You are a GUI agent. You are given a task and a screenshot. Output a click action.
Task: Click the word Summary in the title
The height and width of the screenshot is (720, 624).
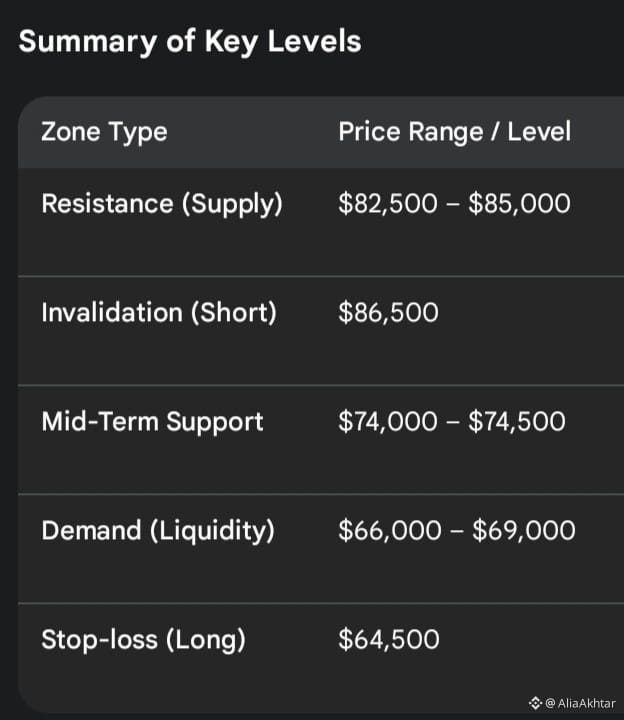(x=77, y=42)
